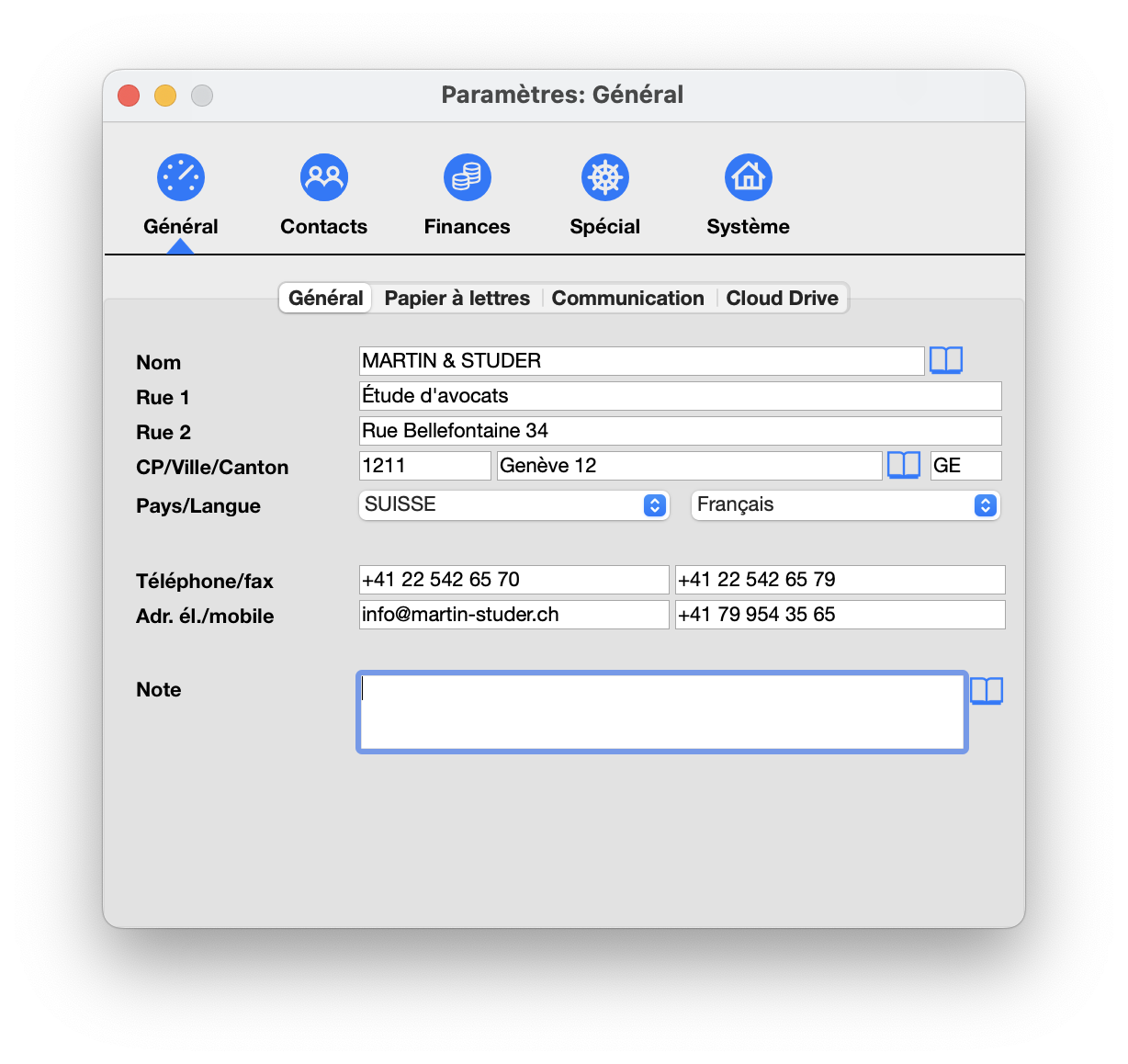The height and width of the screenshot is (1064, 1128).
Task: Click the Nom field containing MARTIN & STUDER
Action: pyautogui.click(x=641, y=361)
